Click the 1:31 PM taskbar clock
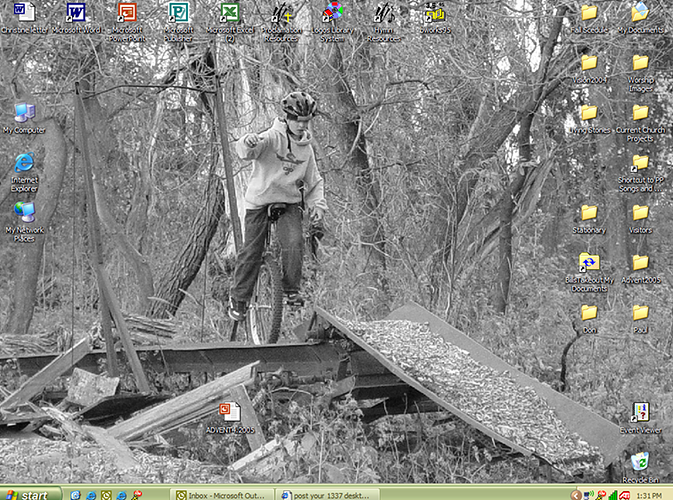Viewport: 673px width, 500px height. (649, 495)
